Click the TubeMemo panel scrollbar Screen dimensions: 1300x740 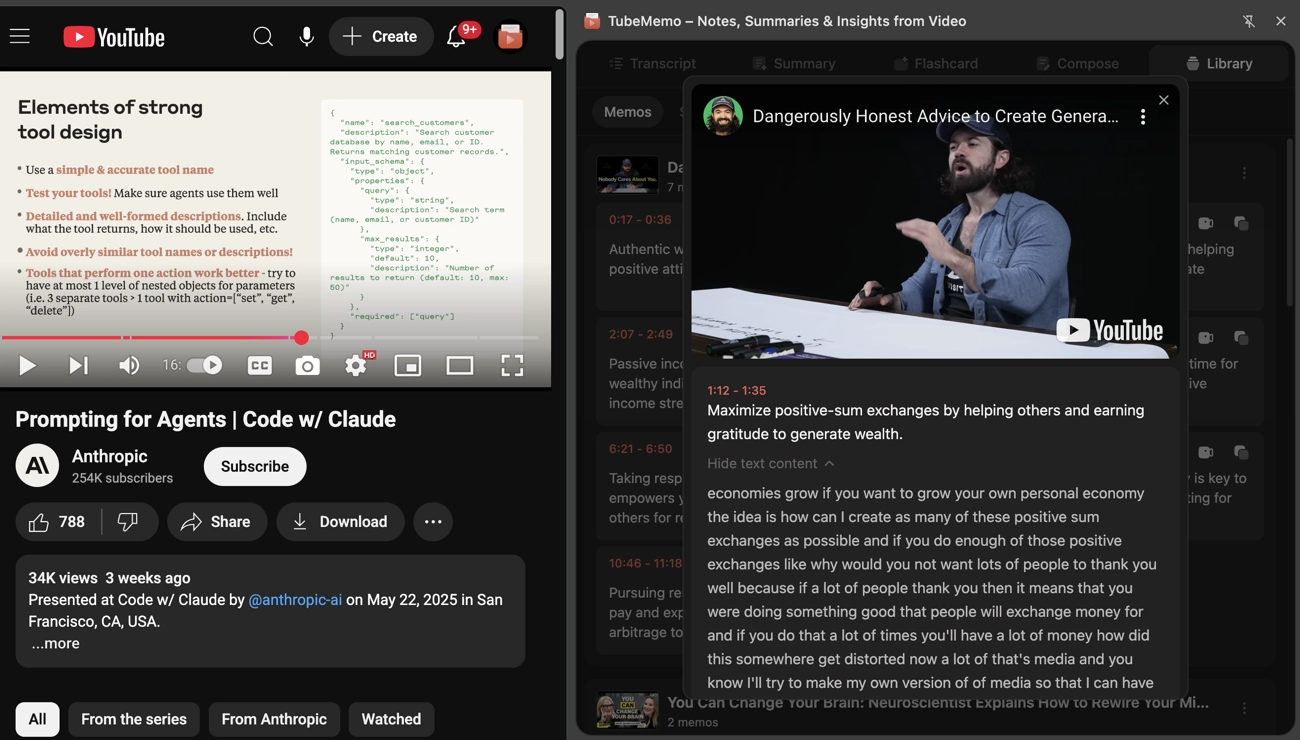1290,222
